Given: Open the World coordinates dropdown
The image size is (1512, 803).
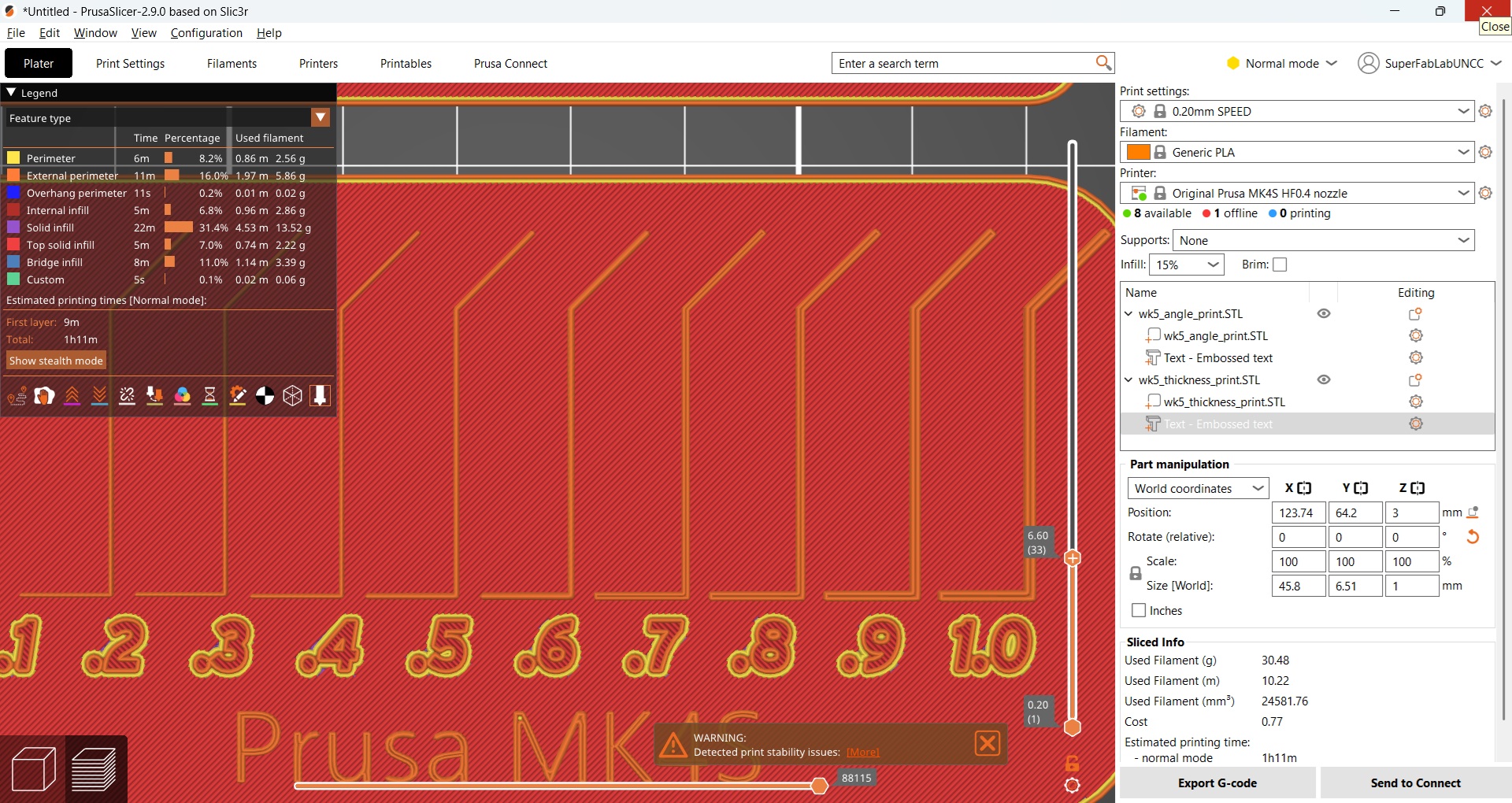Looking at the screenshot, I should point(1198,488).
